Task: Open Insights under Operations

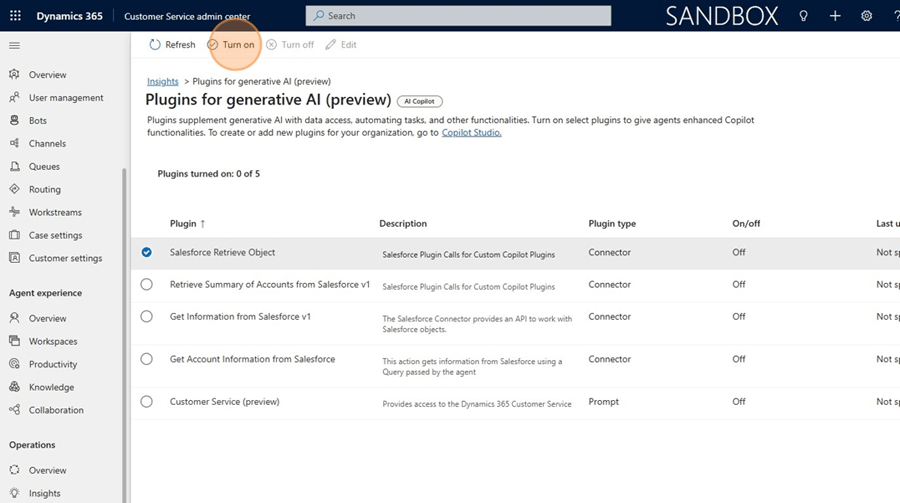Action: tap(44, 493)
